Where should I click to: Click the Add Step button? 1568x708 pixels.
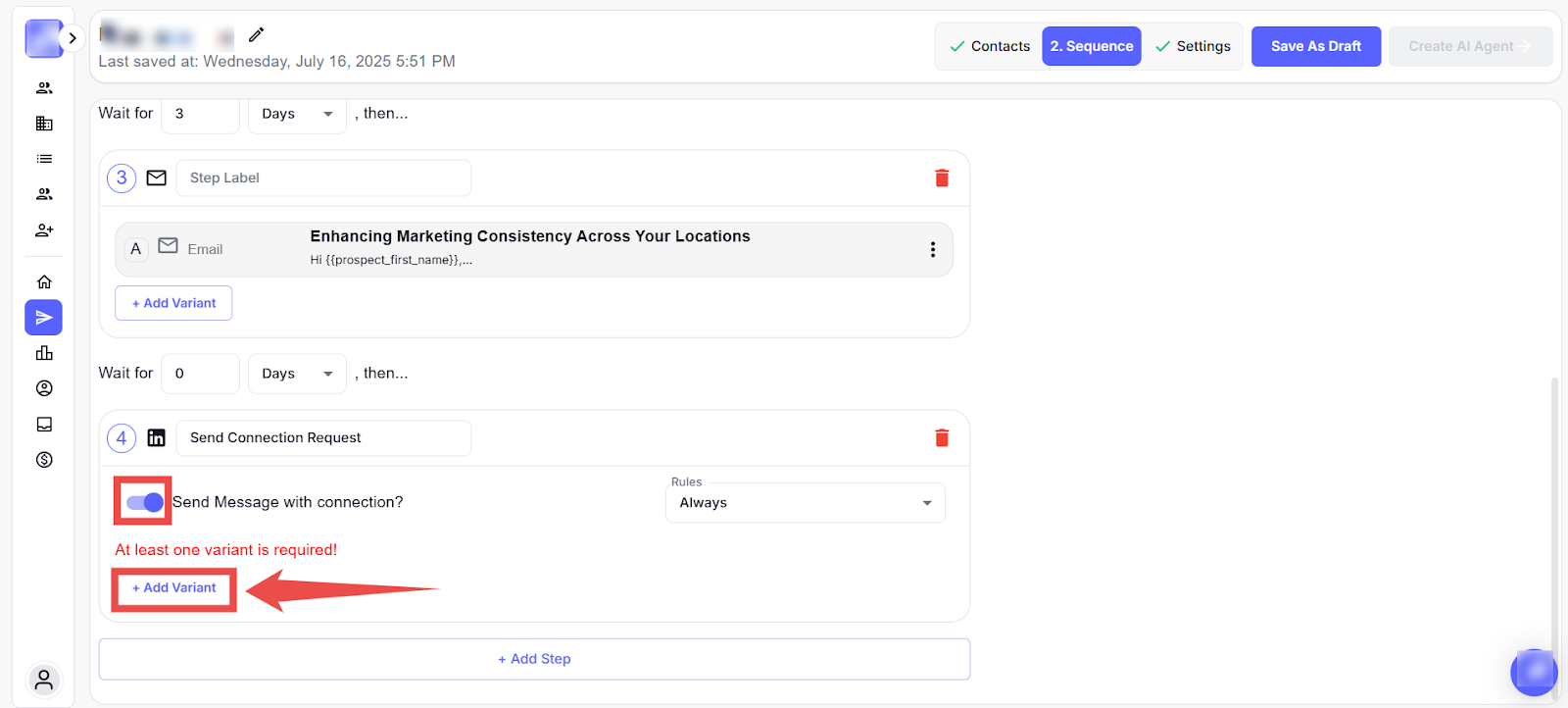[534, 659]
